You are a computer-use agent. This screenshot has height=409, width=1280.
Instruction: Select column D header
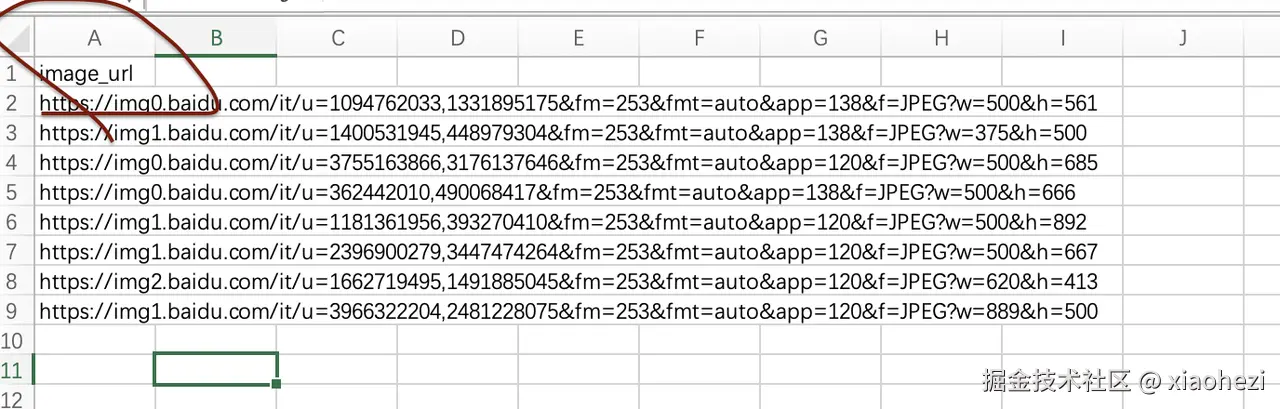click(x=458, y=38)
